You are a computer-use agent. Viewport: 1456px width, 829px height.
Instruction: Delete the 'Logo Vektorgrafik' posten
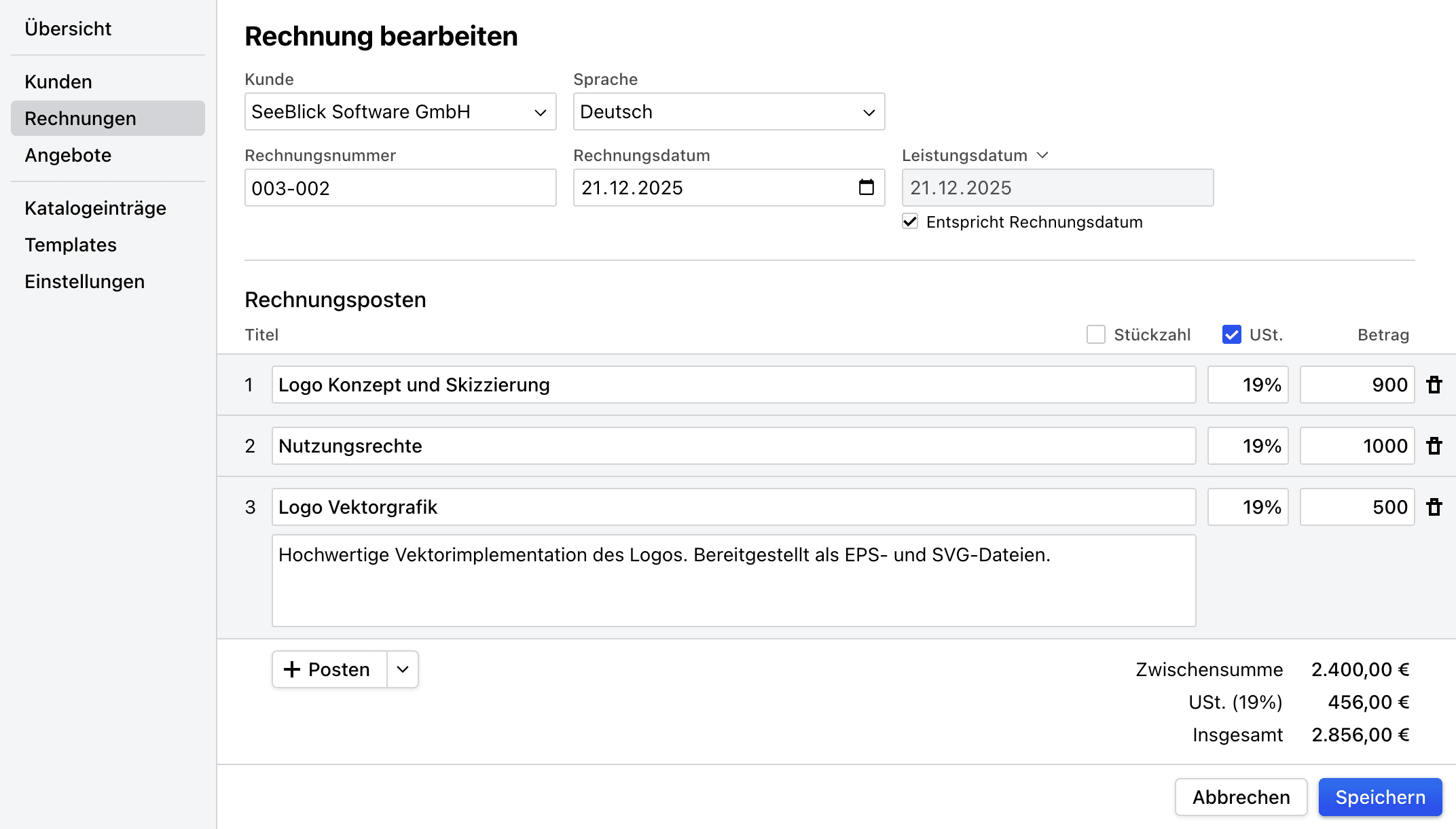click(1434, 507)
